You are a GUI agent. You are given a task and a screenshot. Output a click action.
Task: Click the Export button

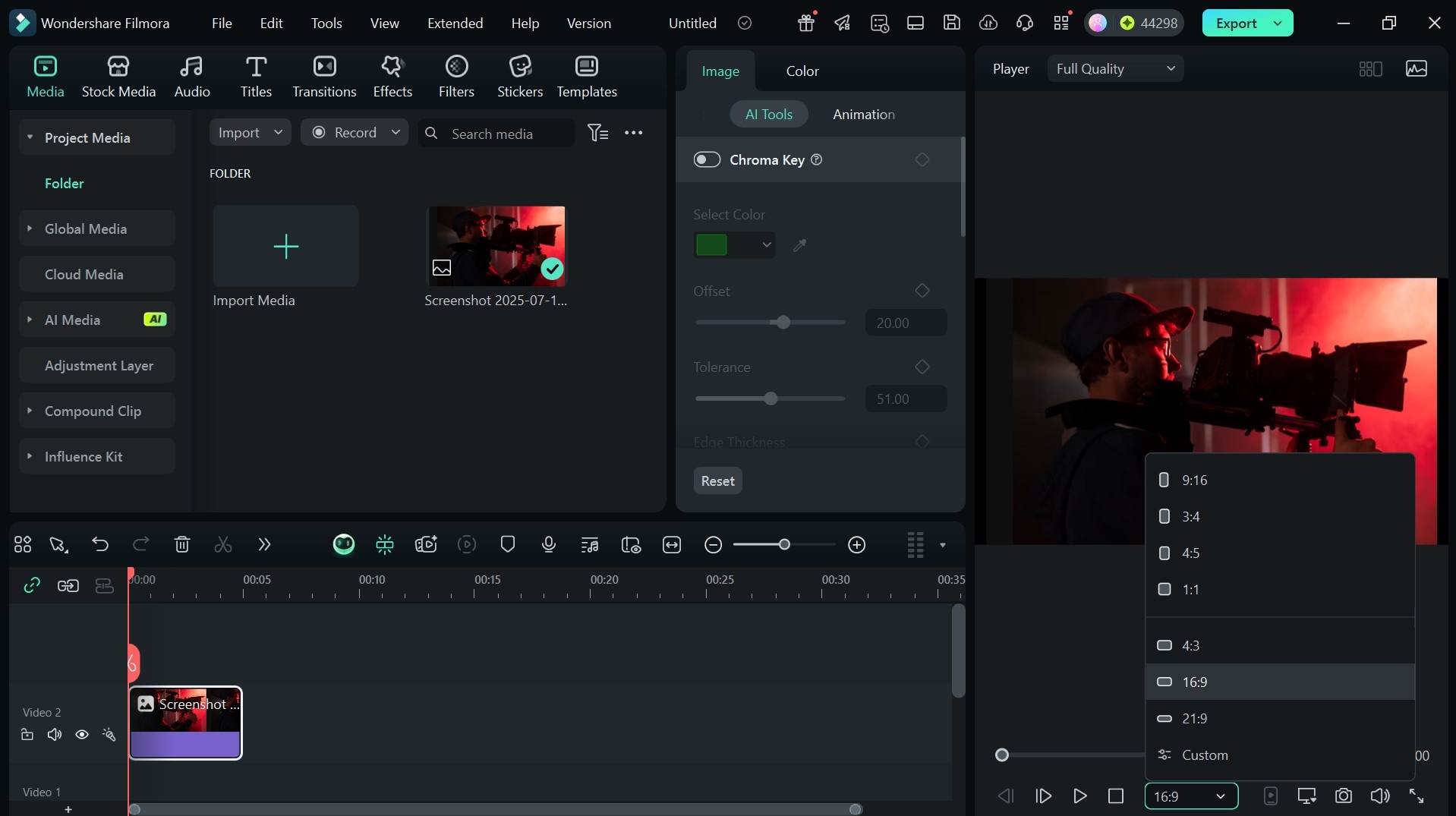(1236, 23)
